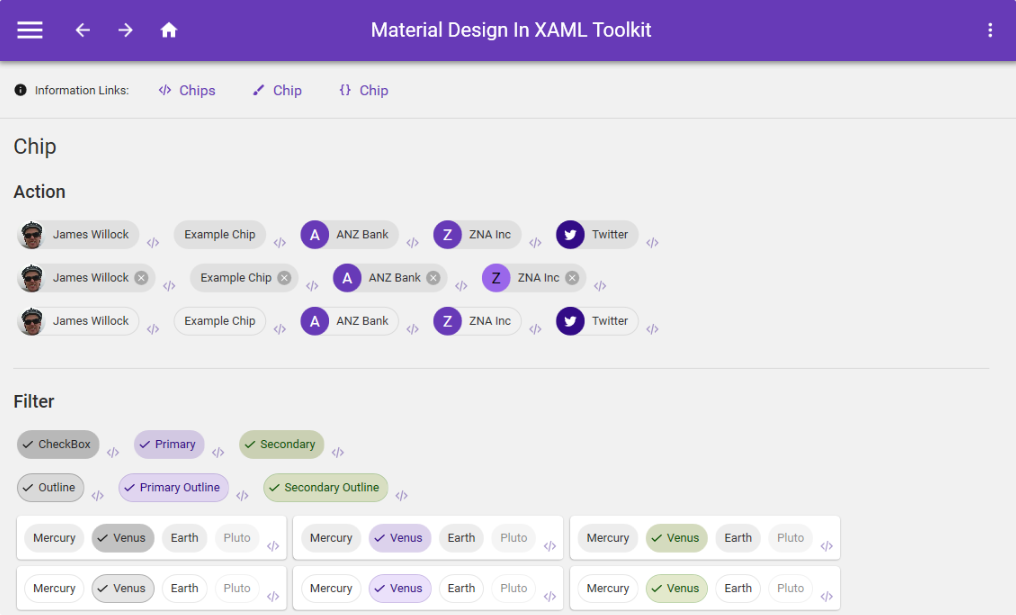
Task: Click the outlined ZNA Inc chip
Action: pos(477,321)
